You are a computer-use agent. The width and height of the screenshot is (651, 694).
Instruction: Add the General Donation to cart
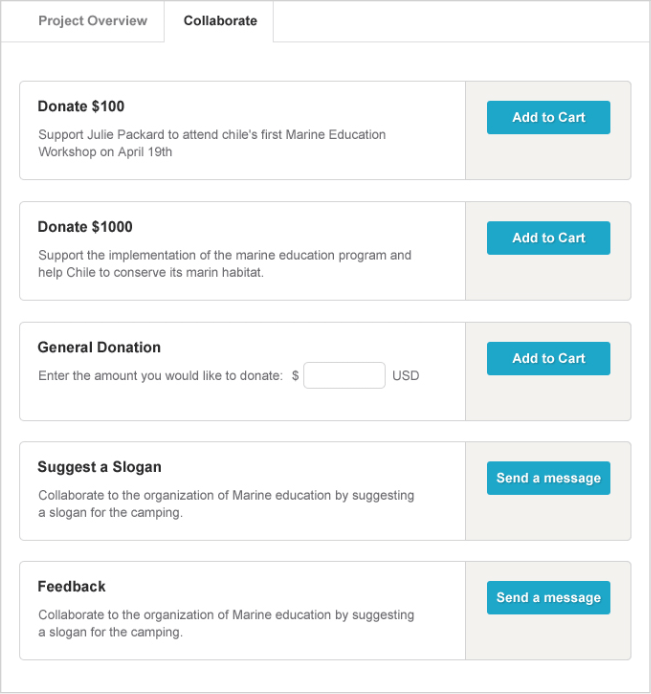click(548, 358)
